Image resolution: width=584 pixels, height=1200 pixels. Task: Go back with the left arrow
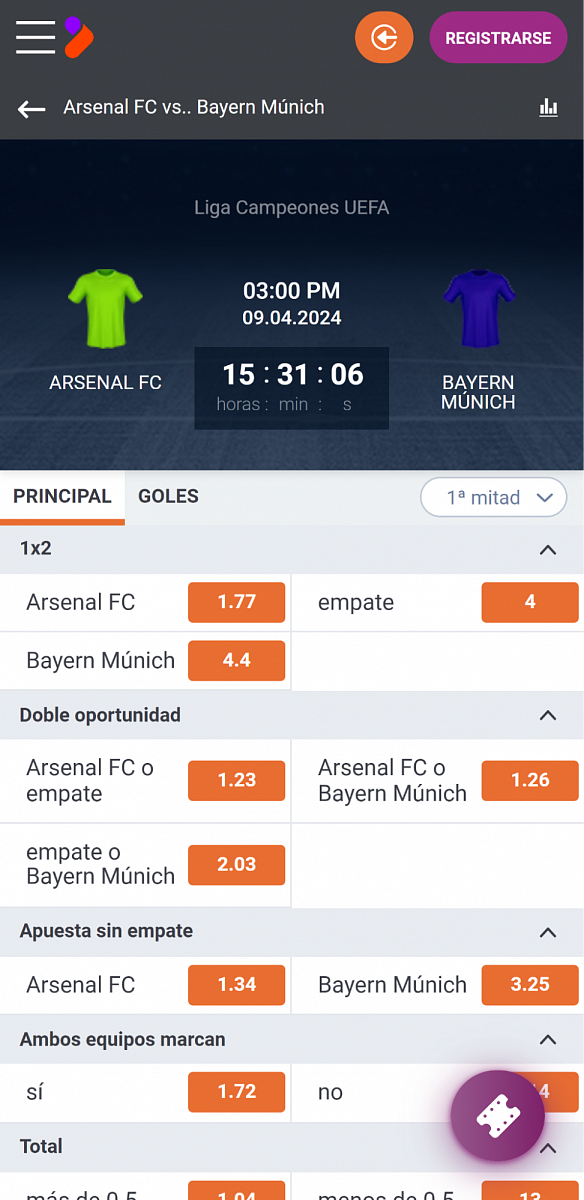coord(32,109)
